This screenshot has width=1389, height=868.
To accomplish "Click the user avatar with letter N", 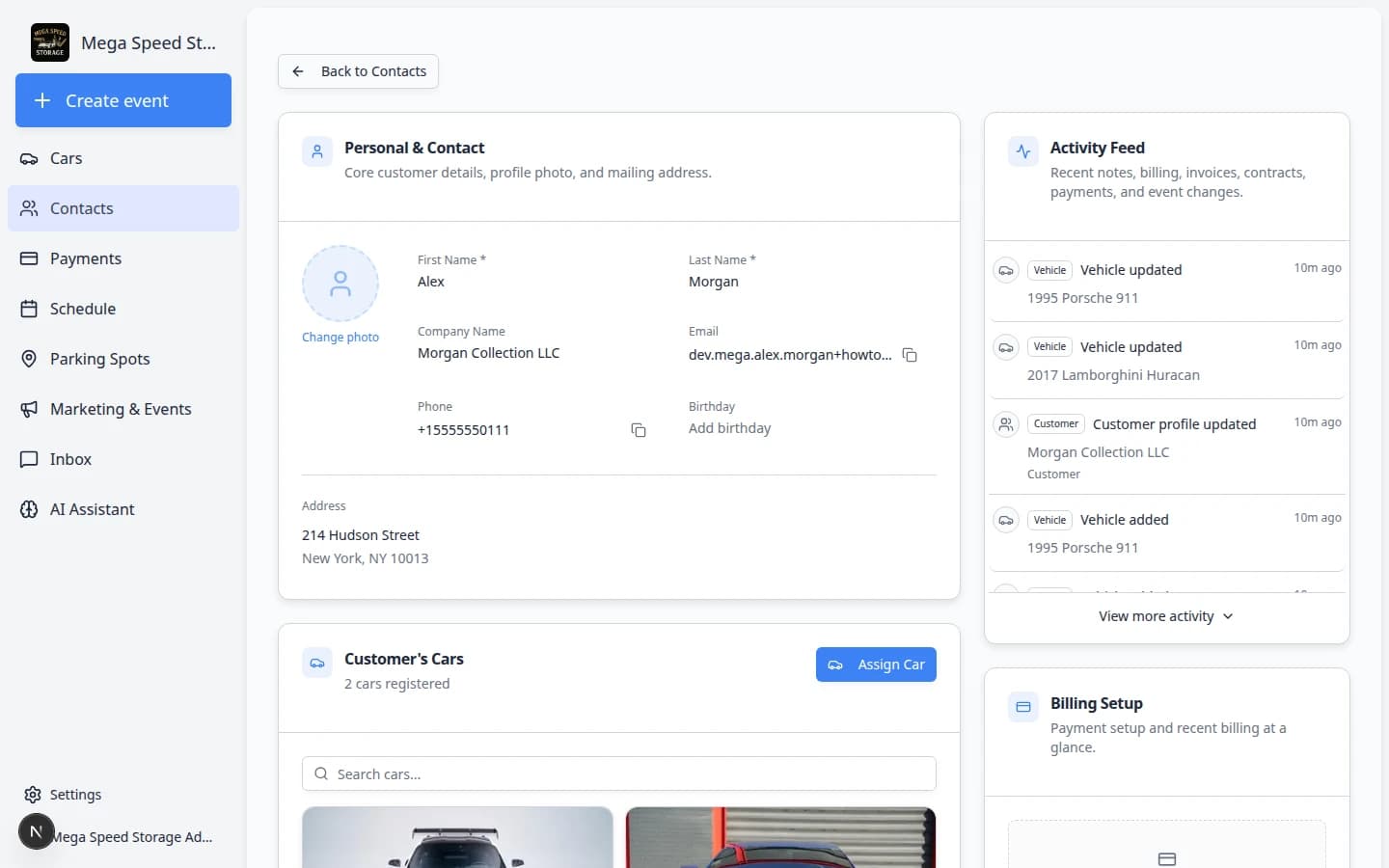I will pos(37,831).
